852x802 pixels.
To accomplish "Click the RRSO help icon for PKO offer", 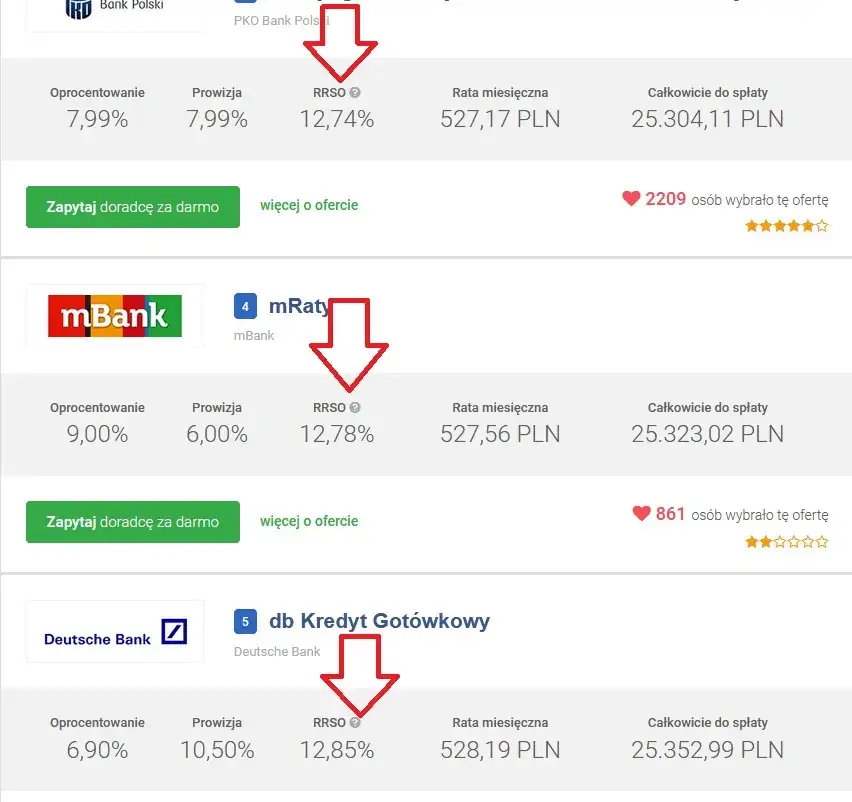I will pos(355,93).
